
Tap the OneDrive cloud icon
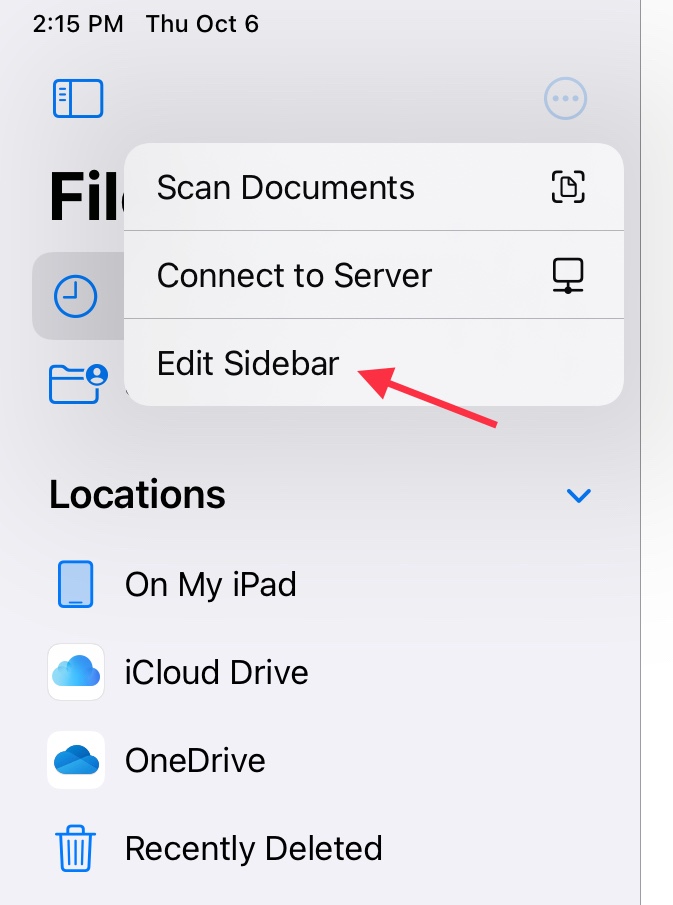pyautogui.click(x=76, y=760)
